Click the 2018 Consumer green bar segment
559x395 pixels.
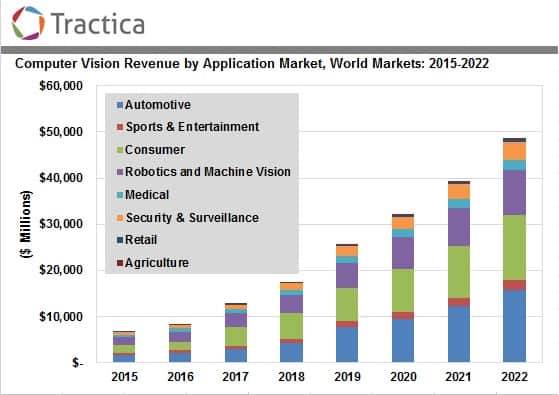[292, 326]
